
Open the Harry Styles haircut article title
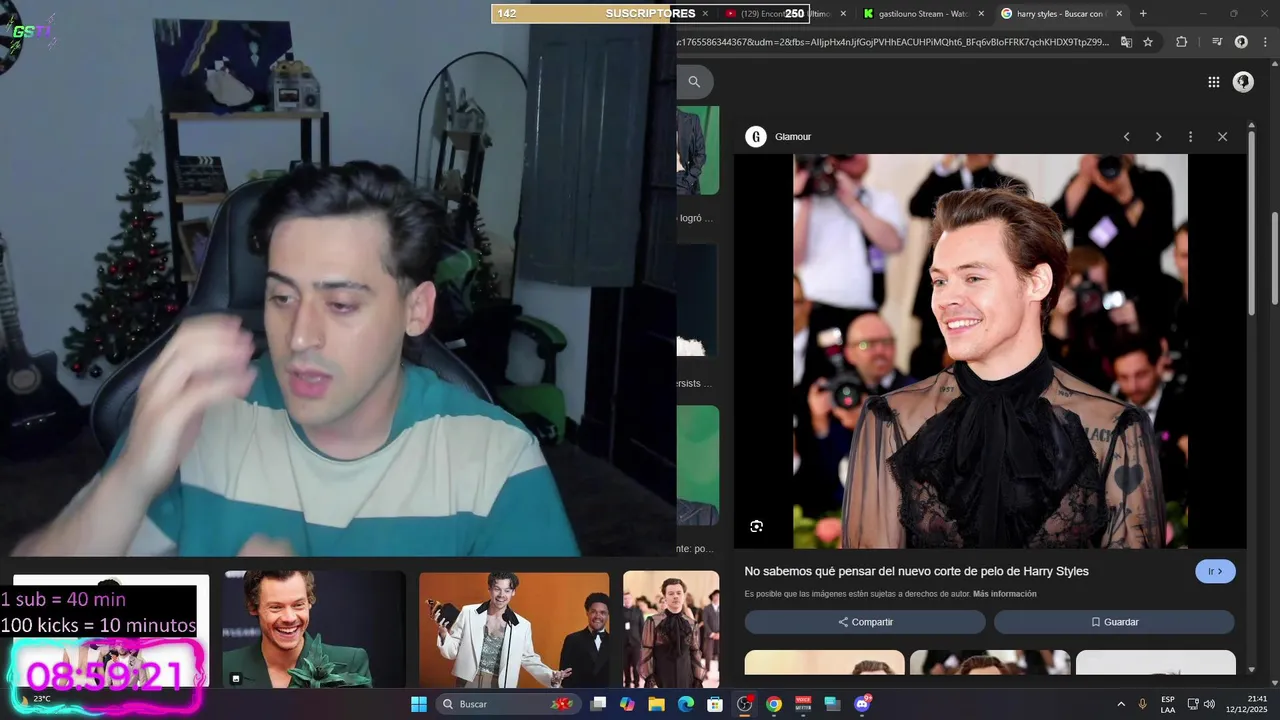(916, 571)
